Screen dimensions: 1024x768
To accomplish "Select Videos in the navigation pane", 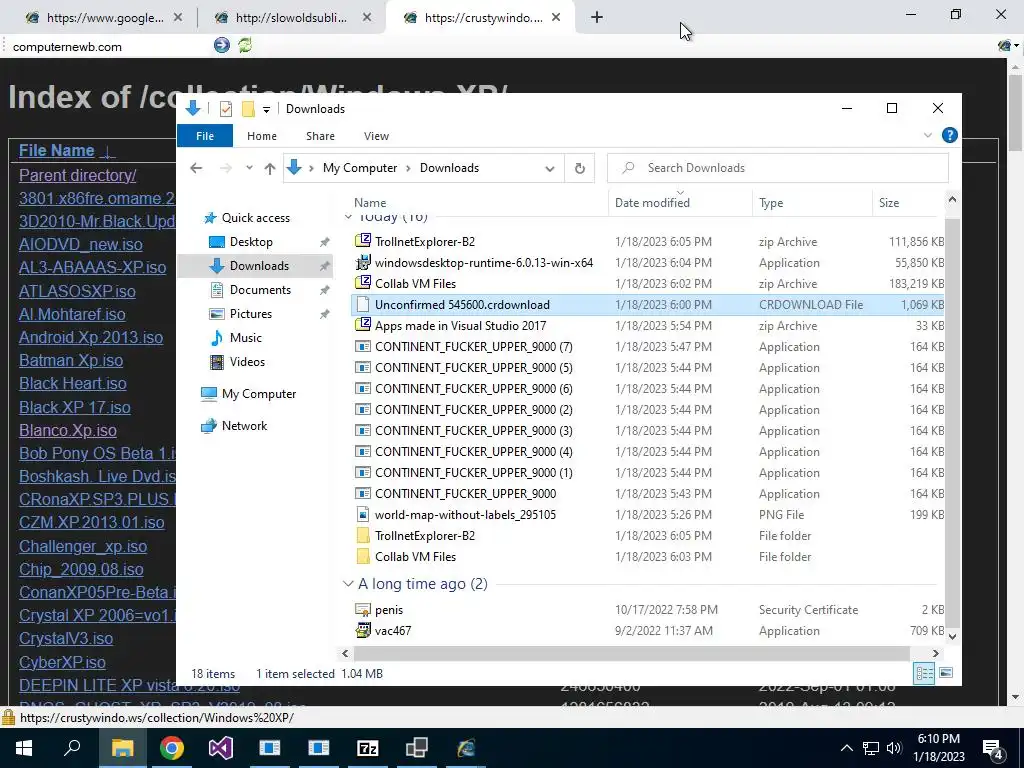I will tap(247, 362).
